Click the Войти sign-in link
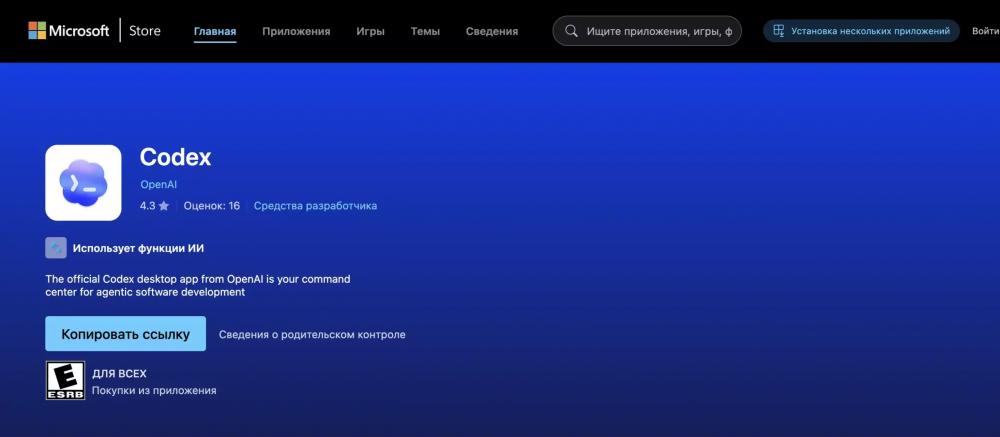This screenshot has height=437, width=1000. (x=985, y=31)
